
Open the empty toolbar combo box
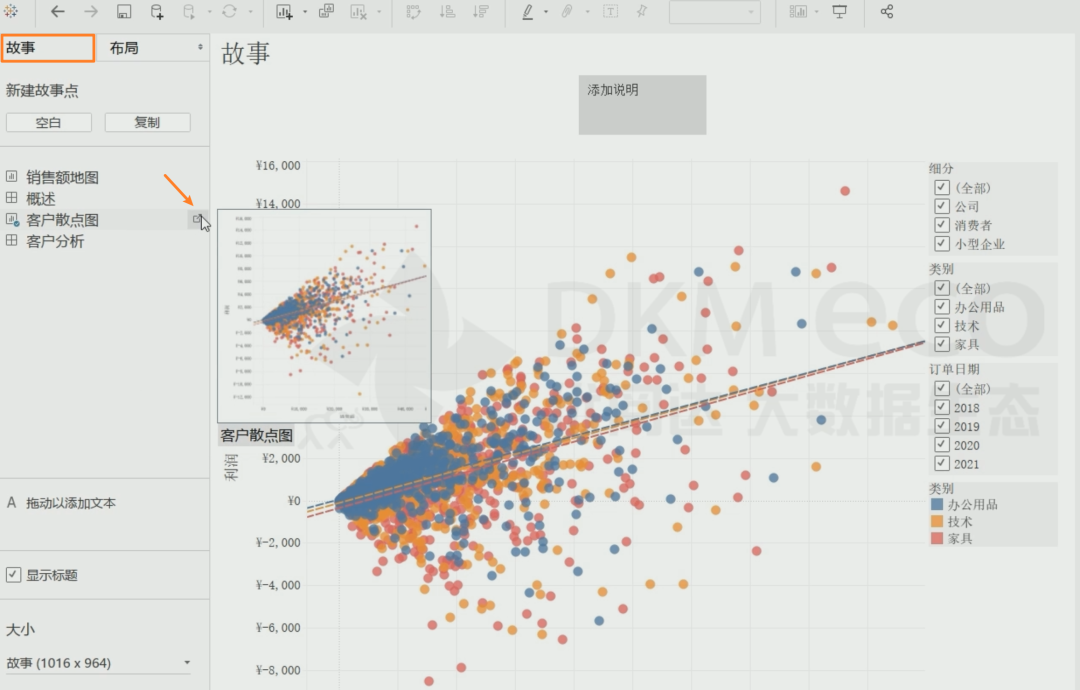pyautogui.click(x=714, y=12)
